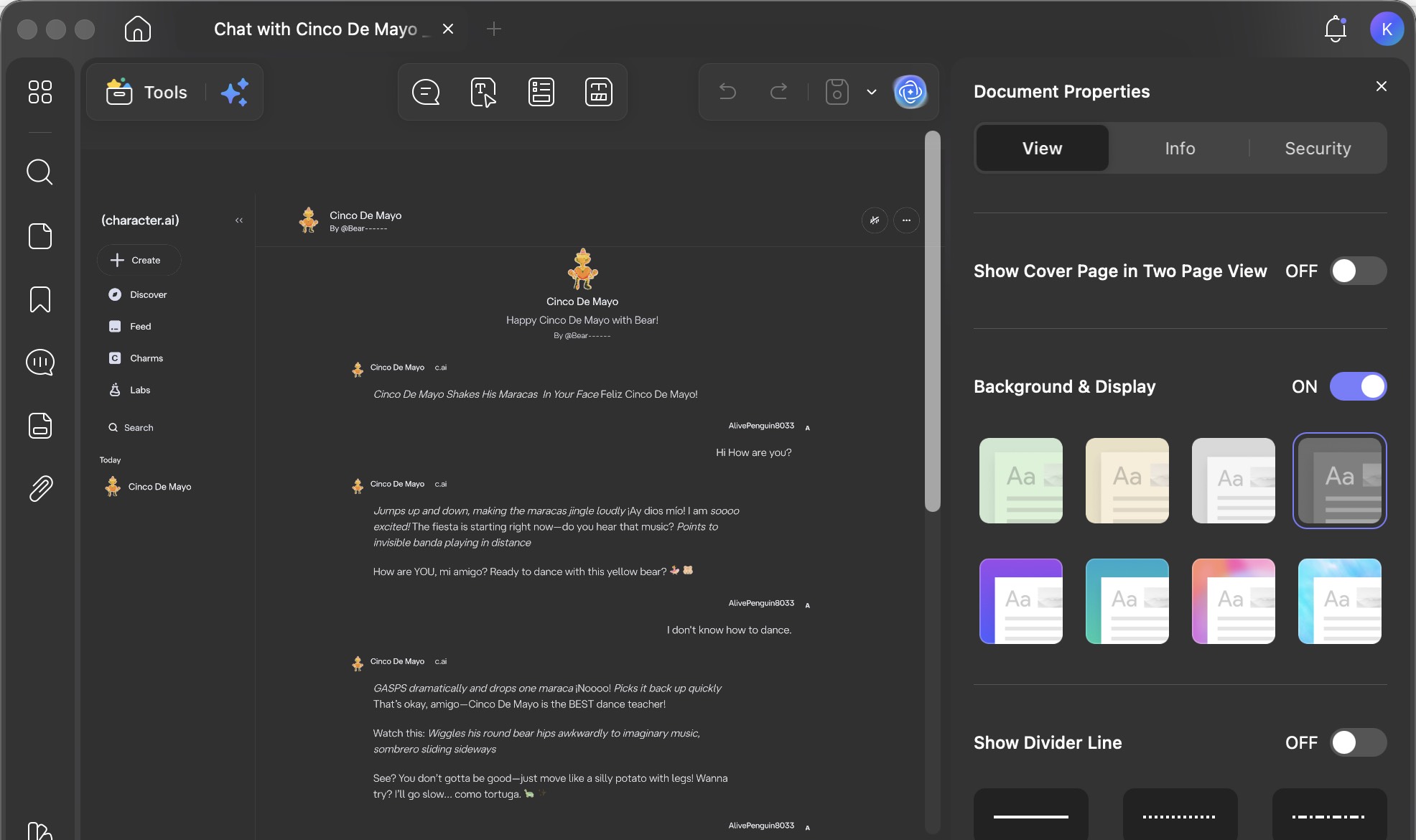The height and width of the screenshot is (840, 1416).
Task: Click the voice mute icon in chat header
Action: (875, 220)
